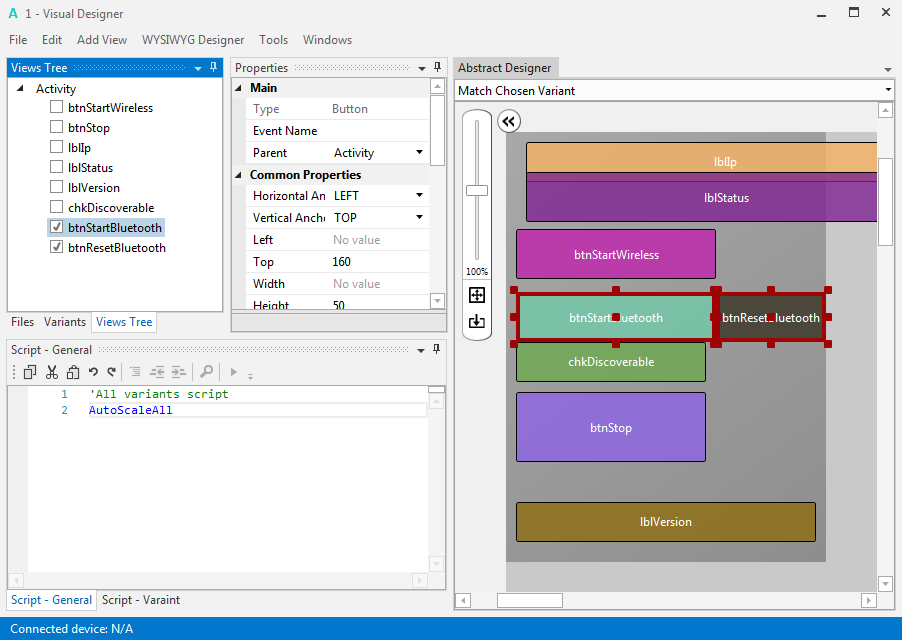The image size is (902, 640).
Task: Open the Horizontal Anchor dropdown set to LEFT
Action: coord(419,196)
